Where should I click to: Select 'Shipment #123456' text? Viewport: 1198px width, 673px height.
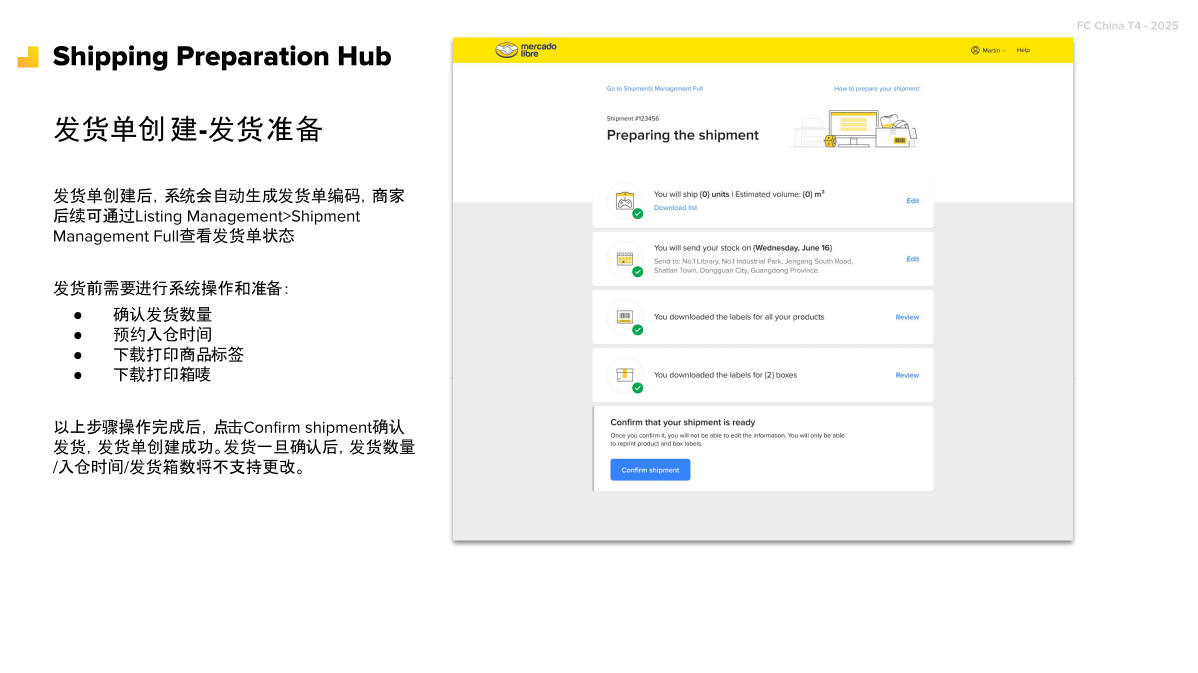[x=633, y=118]
